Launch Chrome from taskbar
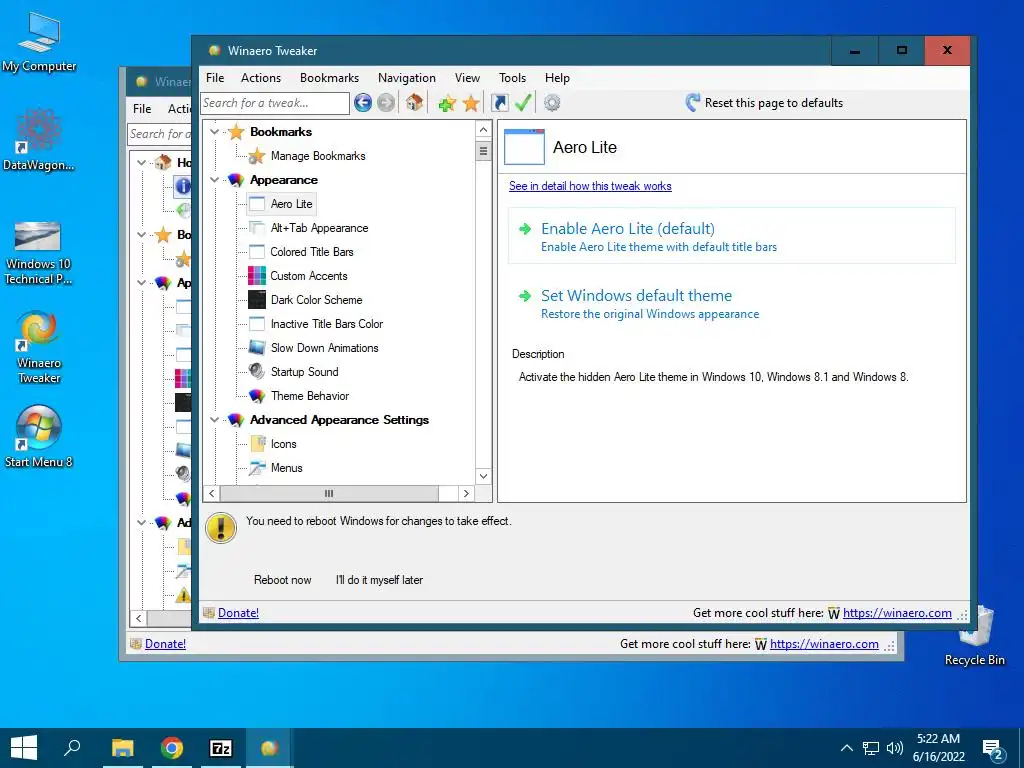The image size is (1024, 768). pos(172,748)
